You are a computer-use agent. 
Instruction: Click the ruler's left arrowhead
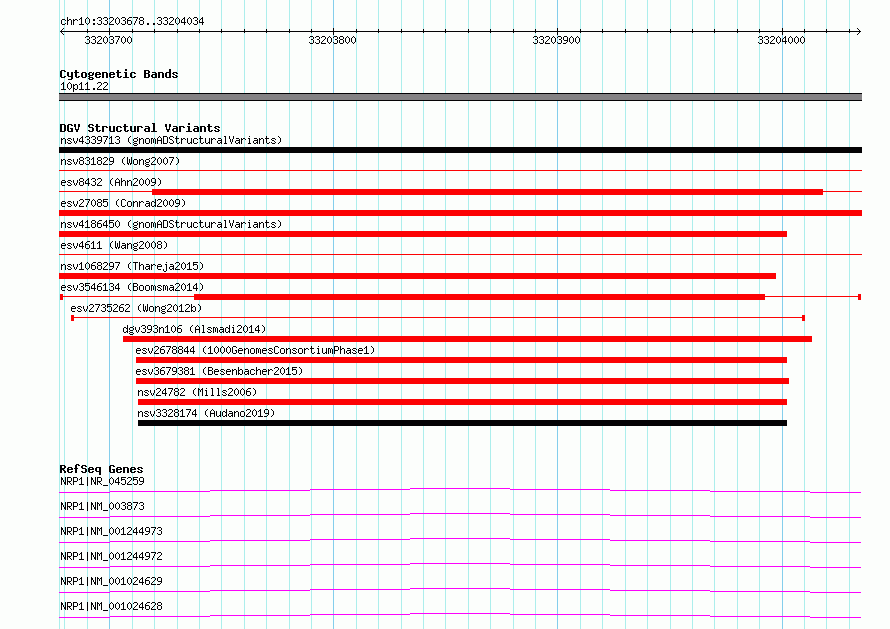coord(62,31)
